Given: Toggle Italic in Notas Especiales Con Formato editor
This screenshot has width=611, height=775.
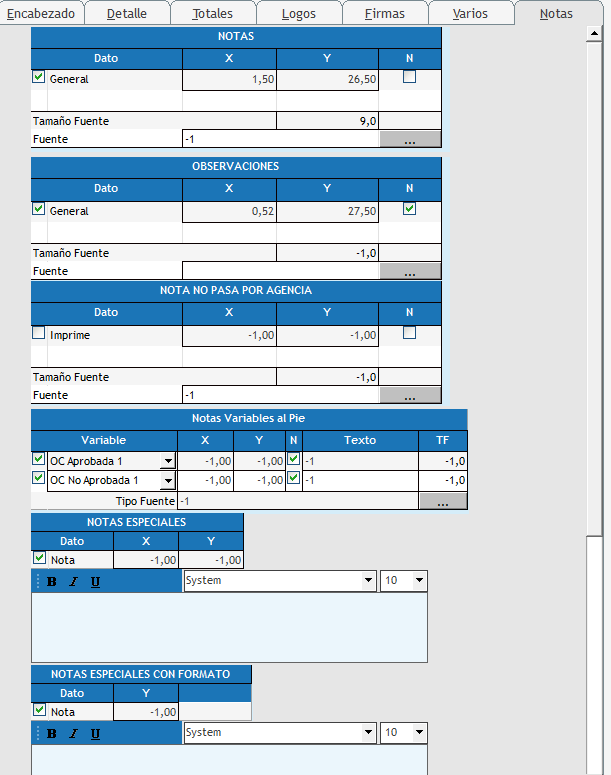Looking at the screenshot, I should (x=73, y=734).
